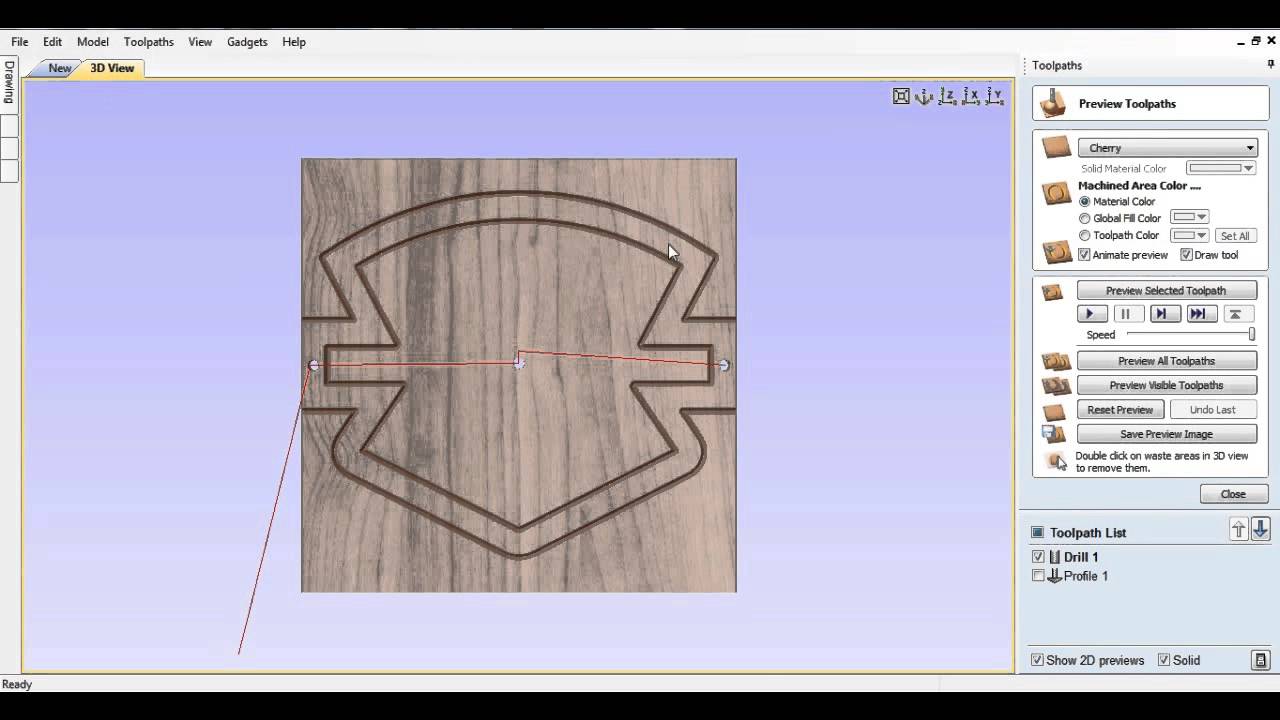Click Preview Selected Toolpath button
Screen dimensions: 1280x720
[1166, 291]
